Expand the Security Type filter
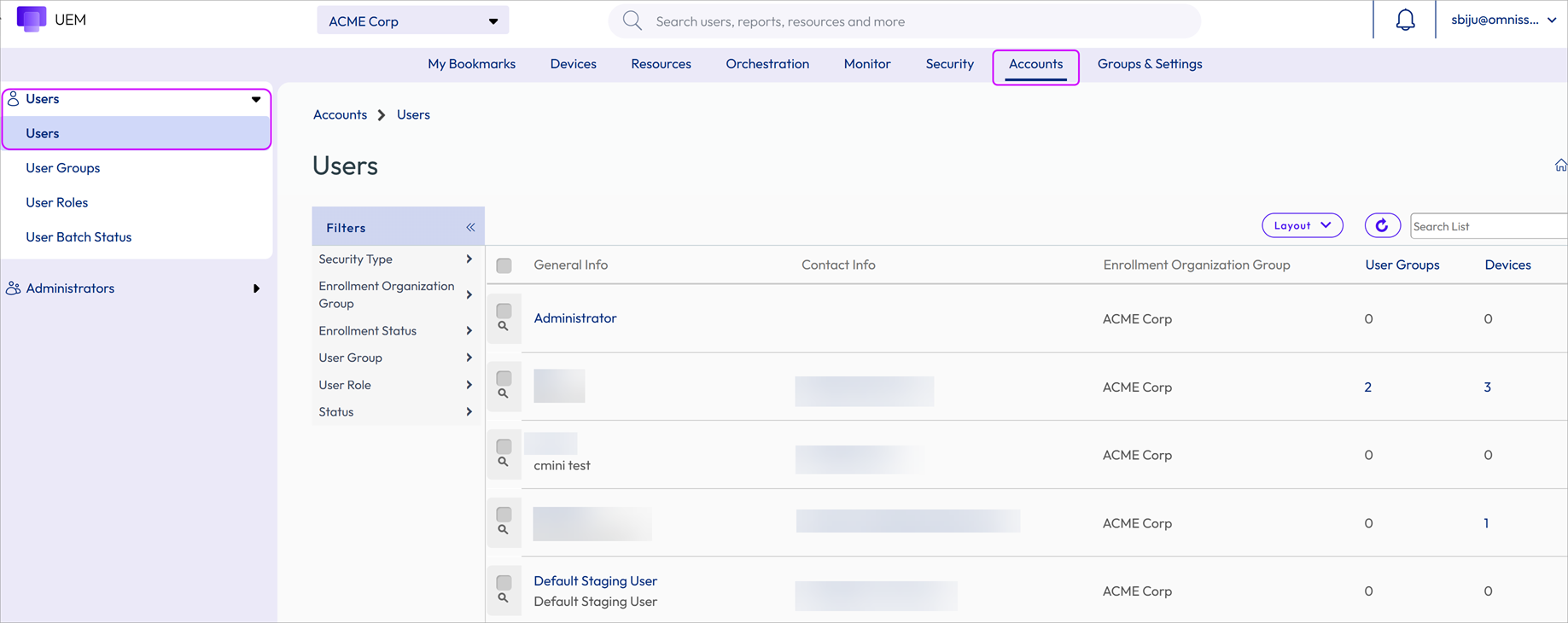1568x623 pixels. pos(396,259)
